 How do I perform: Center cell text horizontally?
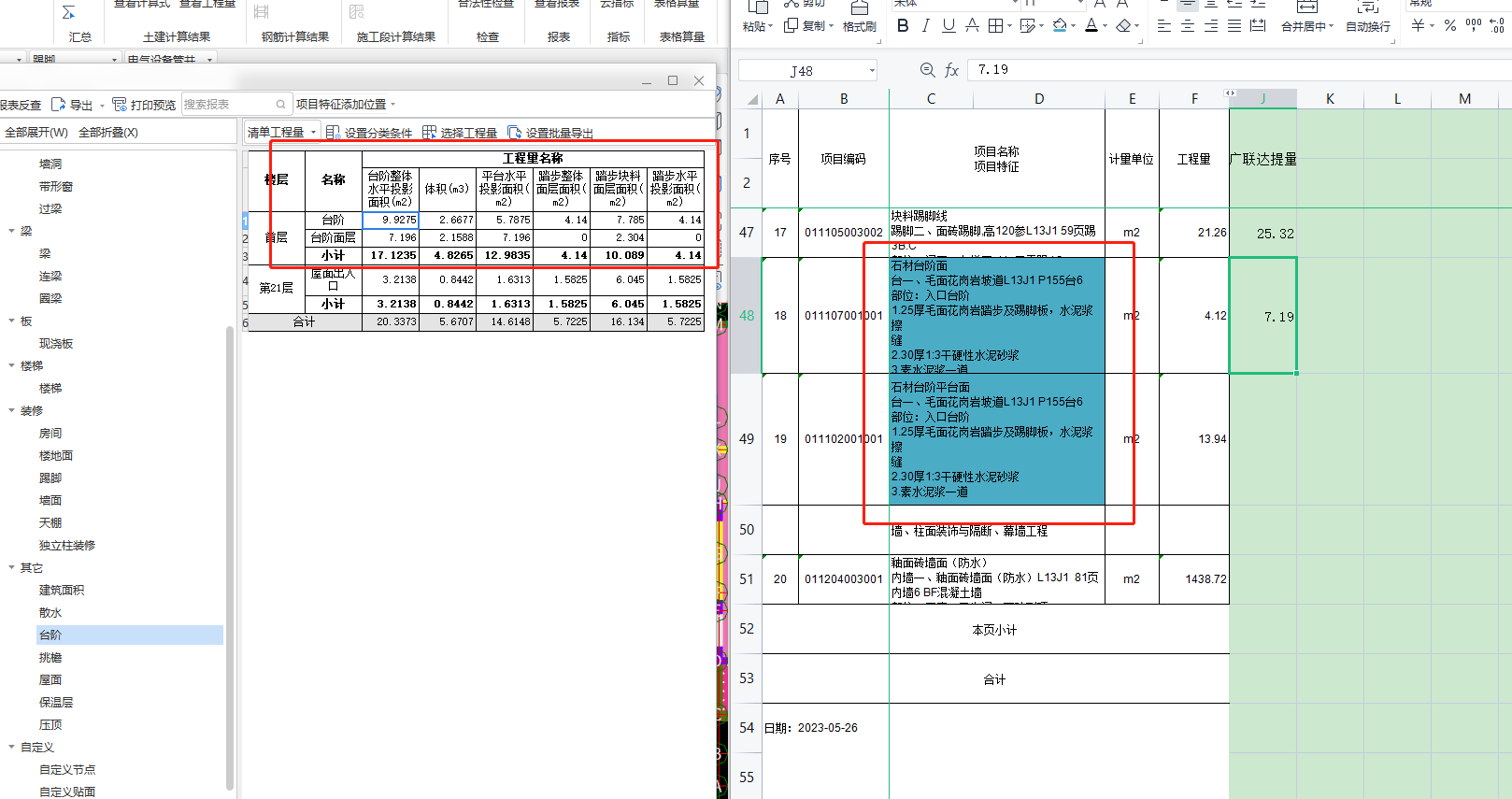1187,26
